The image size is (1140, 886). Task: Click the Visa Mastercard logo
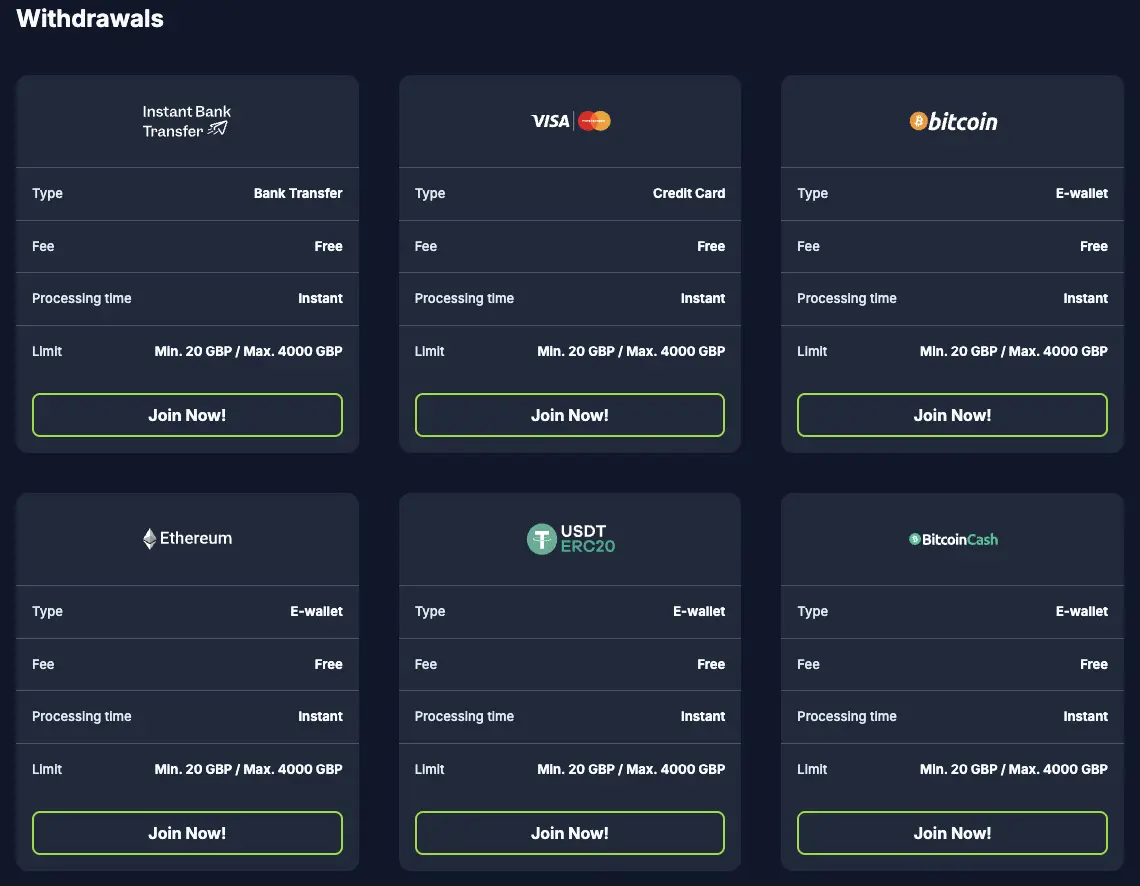point(570,121)
